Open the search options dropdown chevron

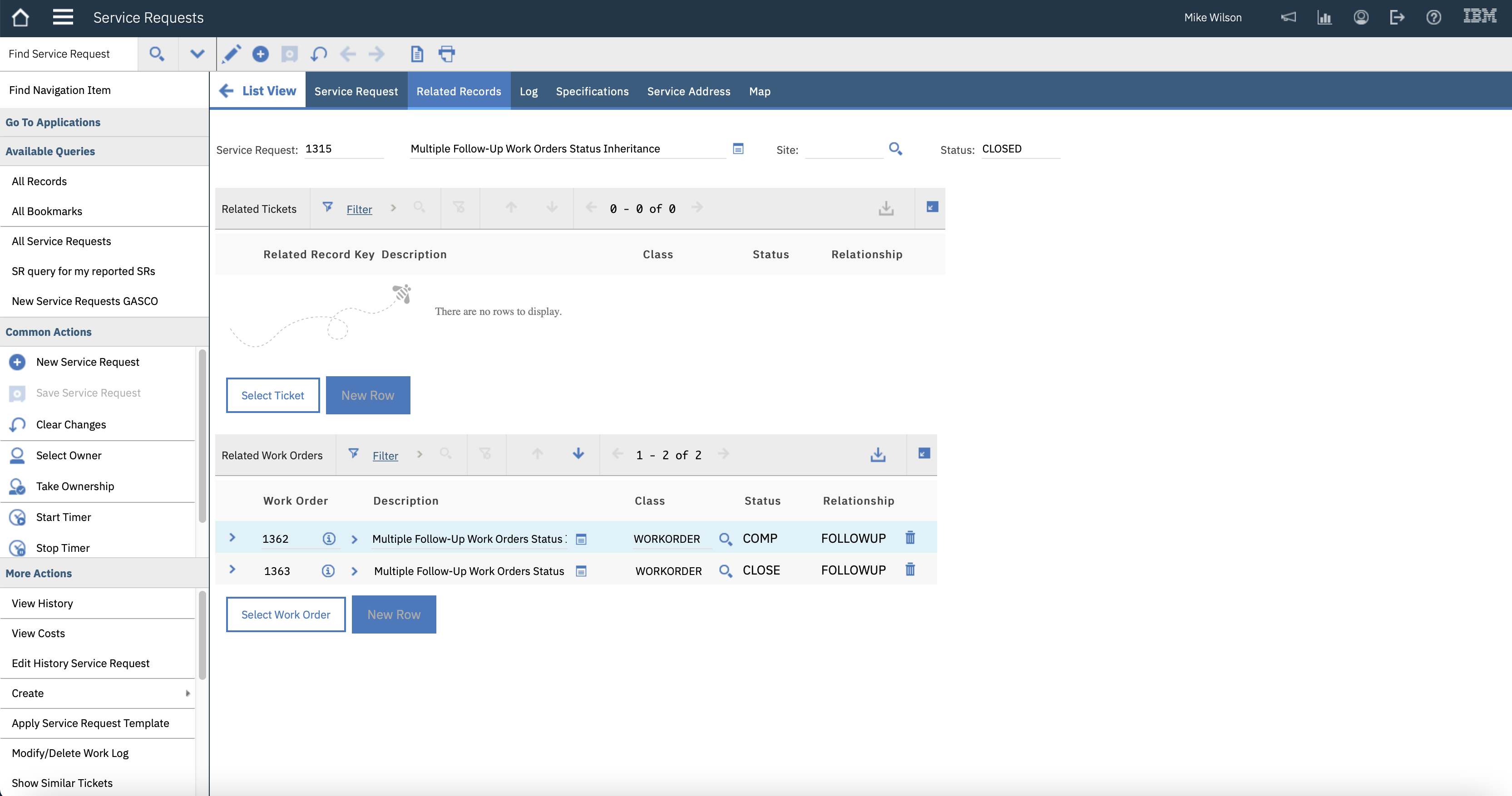[x=197, y=54]
